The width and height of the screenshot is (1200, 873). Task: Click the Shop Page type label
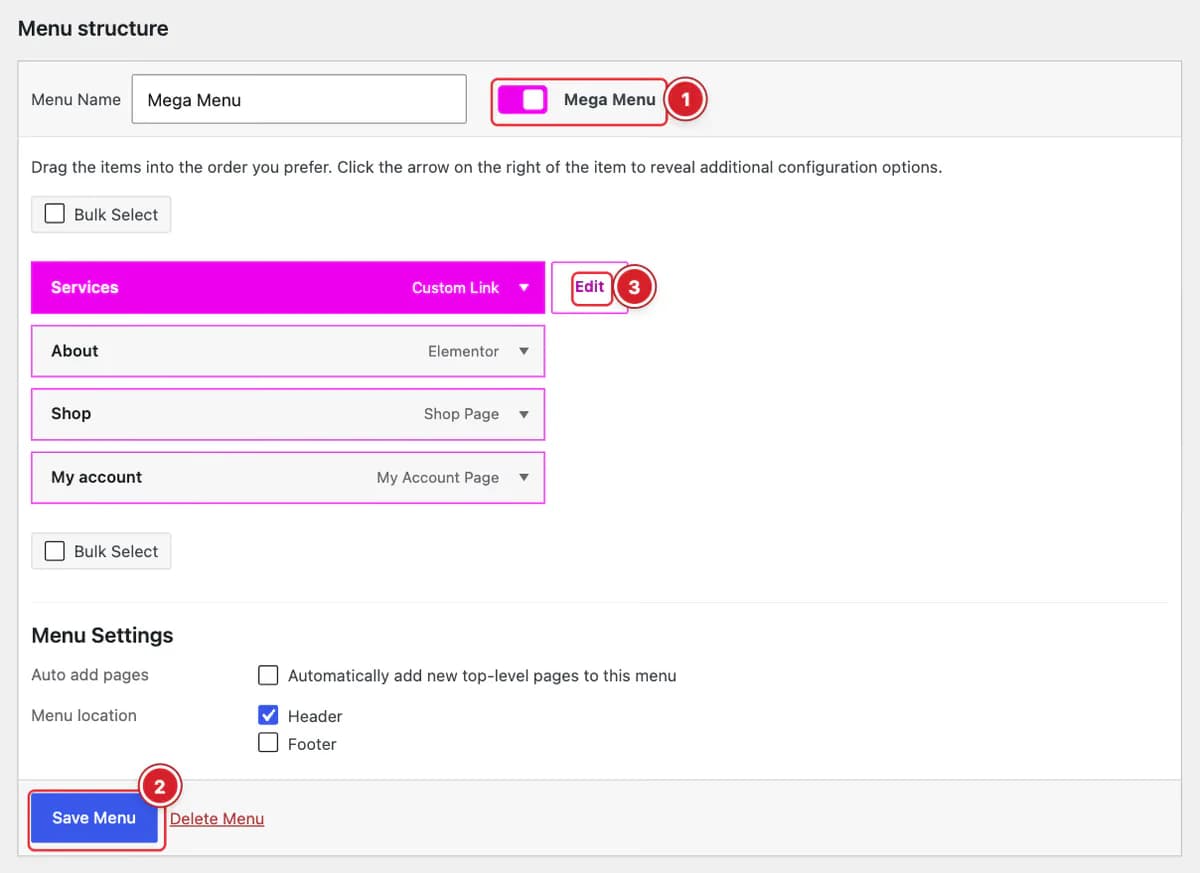tap(461, 414)
